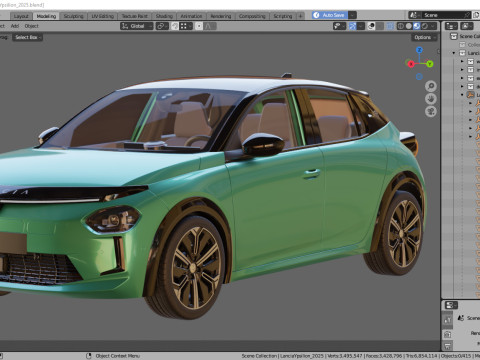The width and height of the screenshot is (480, 360).
Task: Open the gizmo settings dropdown arrow
Action: coord(361,26)
